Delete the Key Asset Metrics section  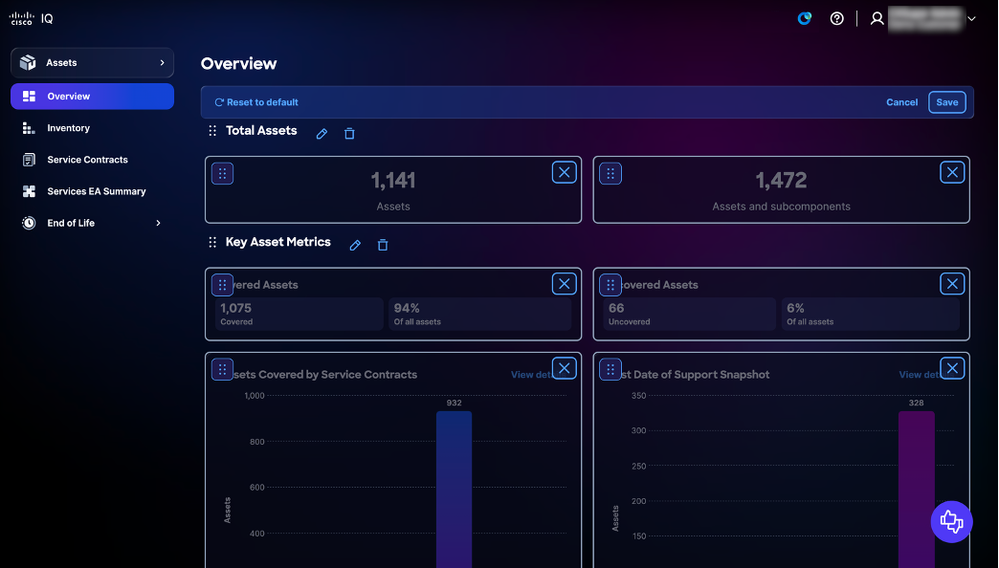382,245
